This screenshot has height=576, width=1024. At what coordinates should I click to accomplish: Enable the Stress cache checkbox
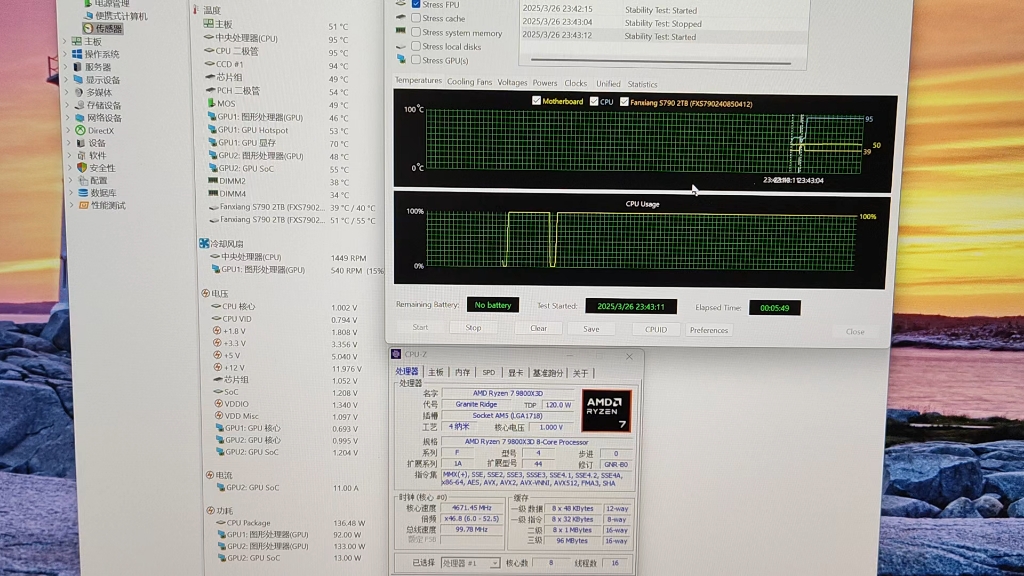pos(416,19)
